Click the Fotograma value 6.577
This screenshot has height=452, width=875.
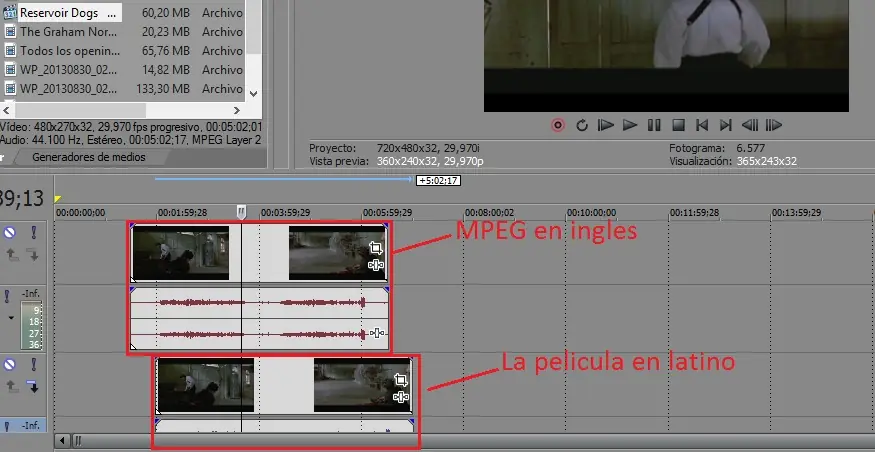point(751,148)
